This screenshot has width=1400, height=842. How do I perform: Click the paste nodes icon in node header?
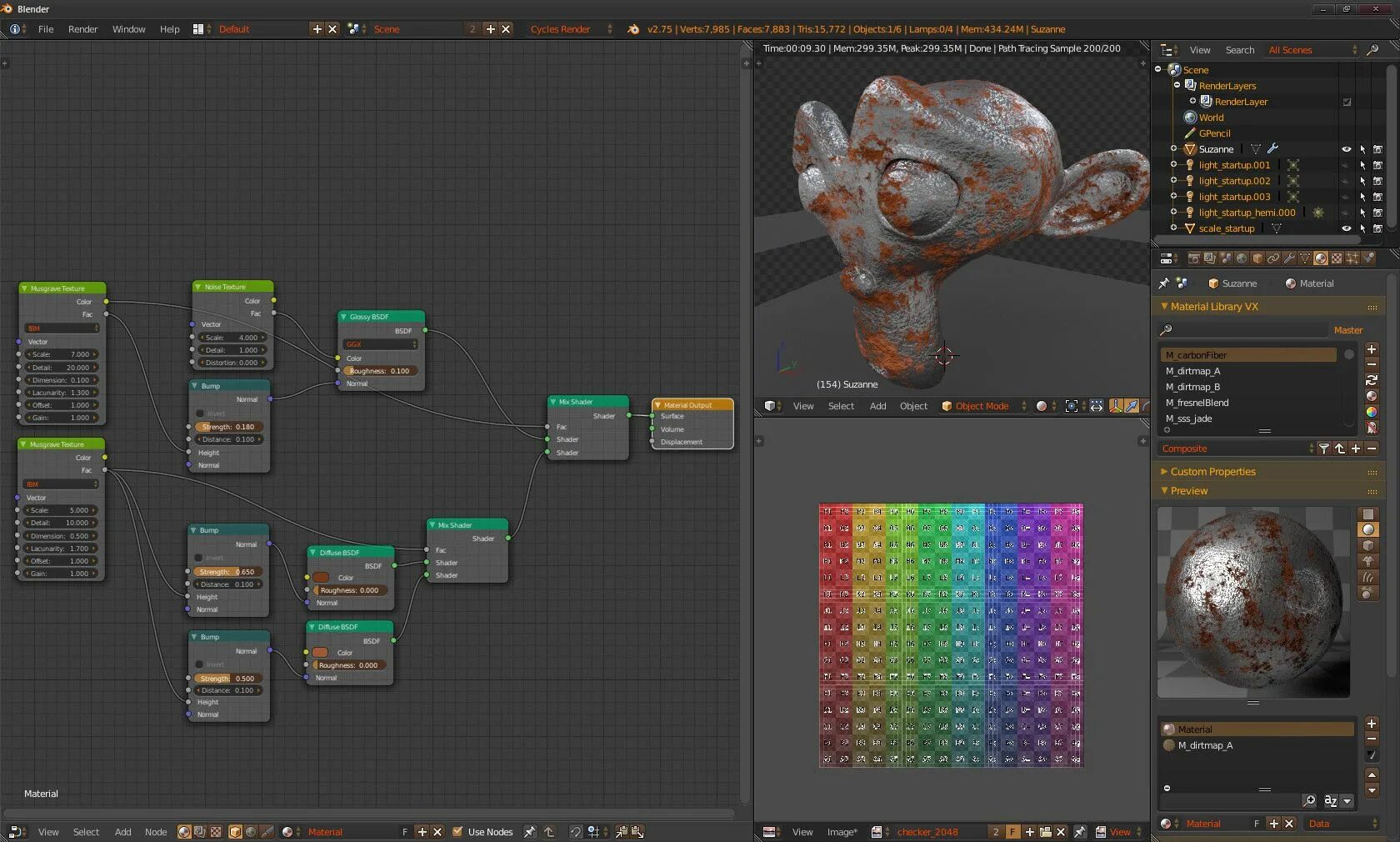[637, 832]
